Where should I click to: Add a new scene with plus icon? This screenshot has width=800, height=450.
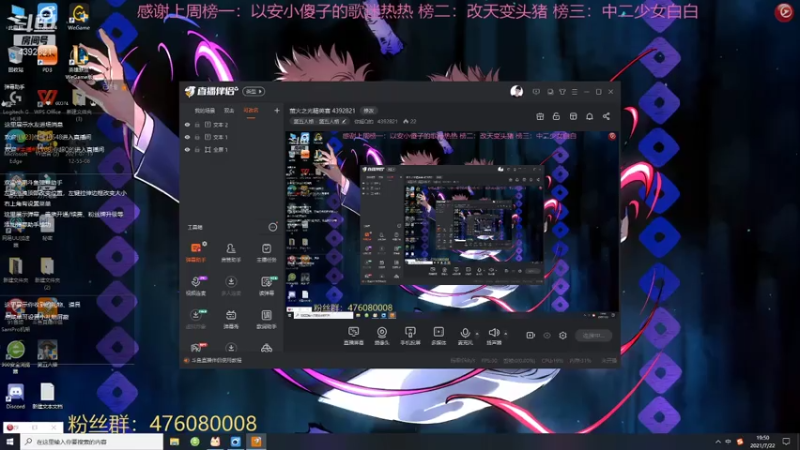click(x=277, y=110)
